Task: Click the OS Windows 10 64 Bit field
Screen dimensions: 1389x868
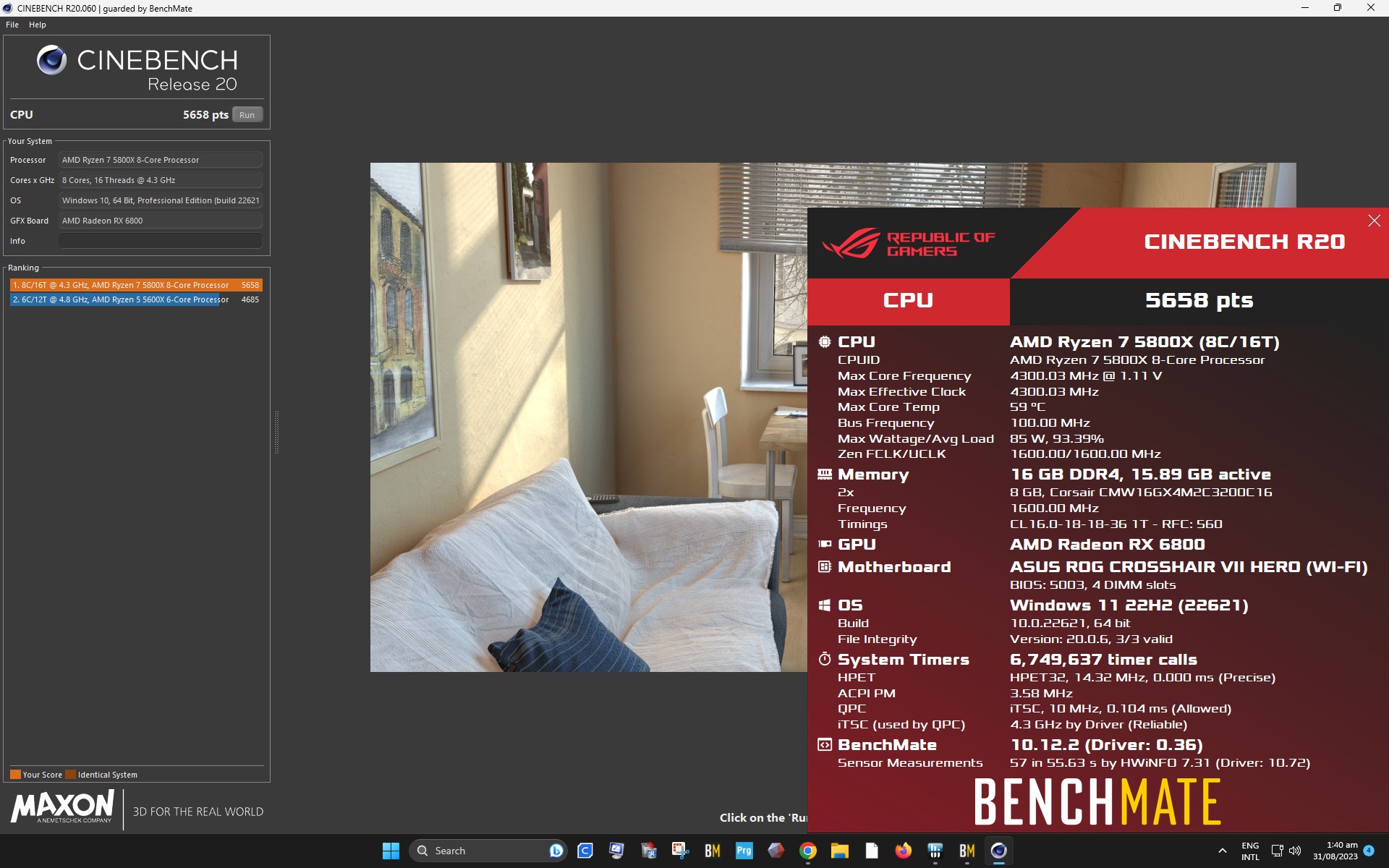Action: (160, 200)
